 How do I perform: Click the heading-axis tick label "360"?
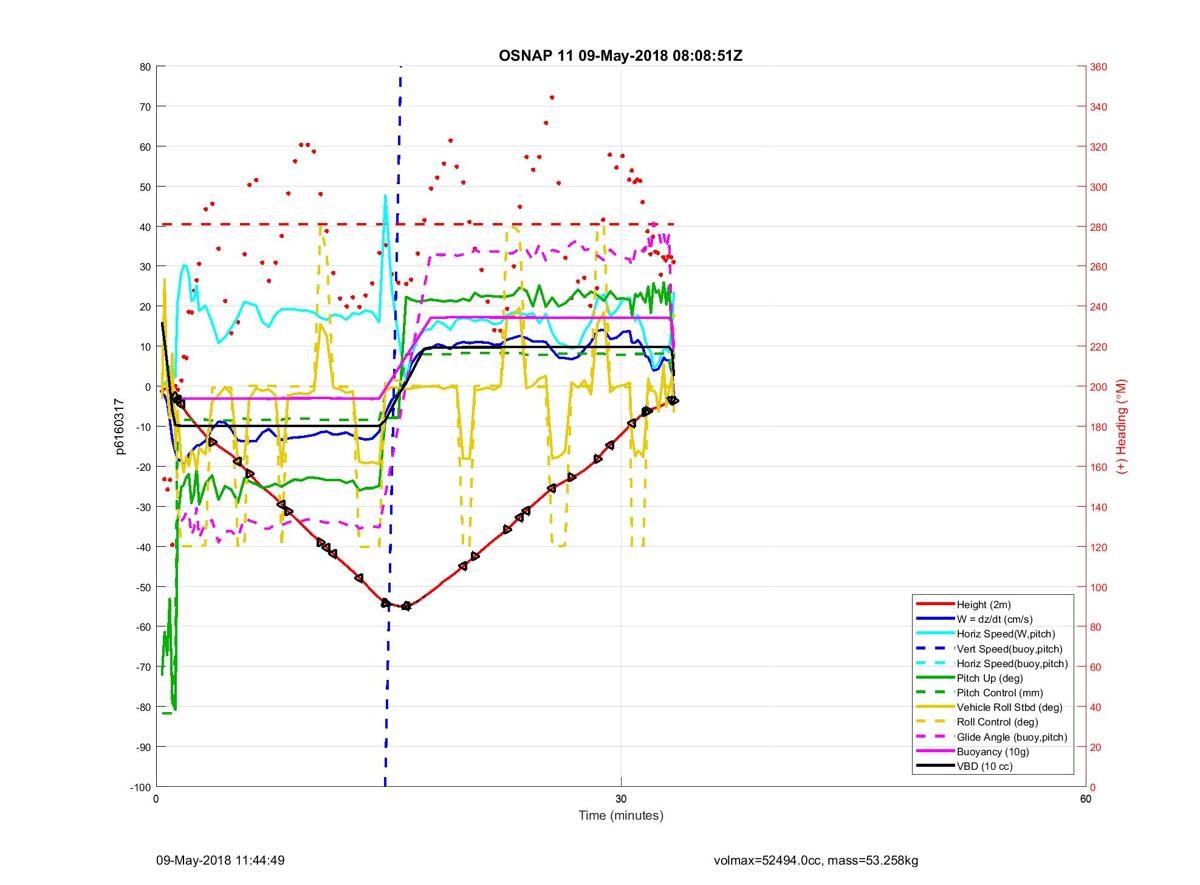coord(1100,67)
